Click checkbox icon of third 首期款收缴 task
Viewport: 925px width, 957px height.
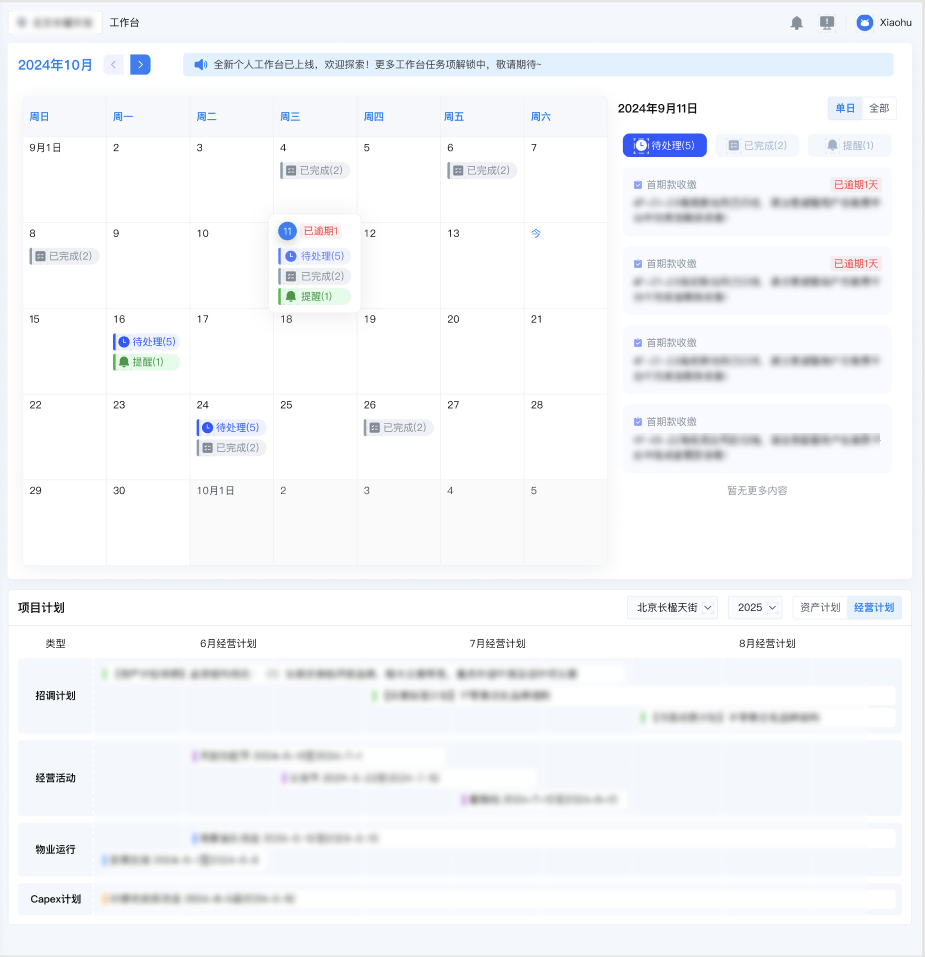(638, 343)
